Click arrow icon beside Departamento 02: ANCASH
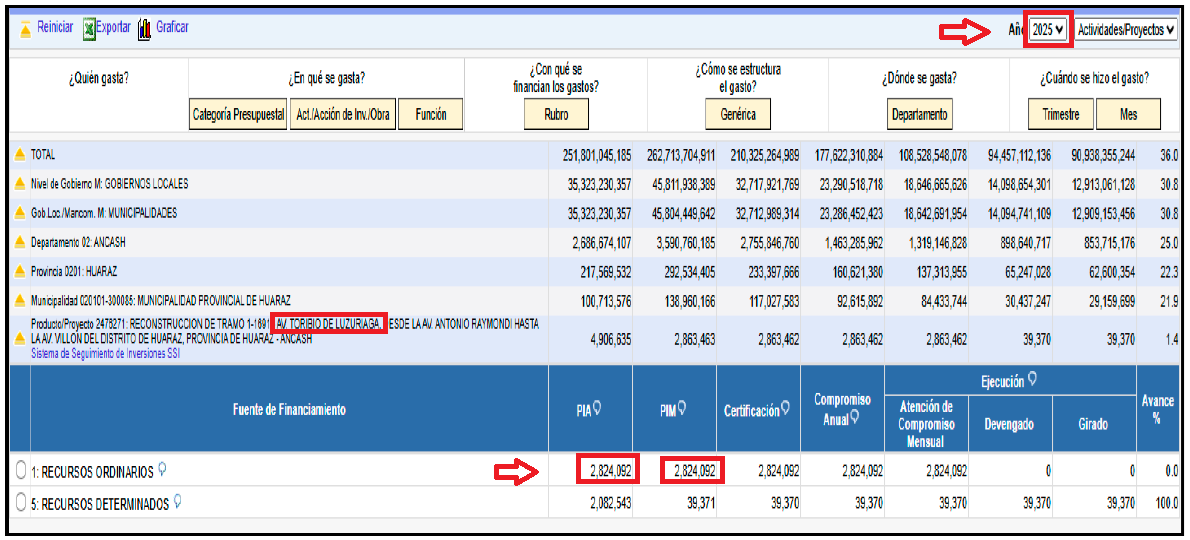 [20, 243]
